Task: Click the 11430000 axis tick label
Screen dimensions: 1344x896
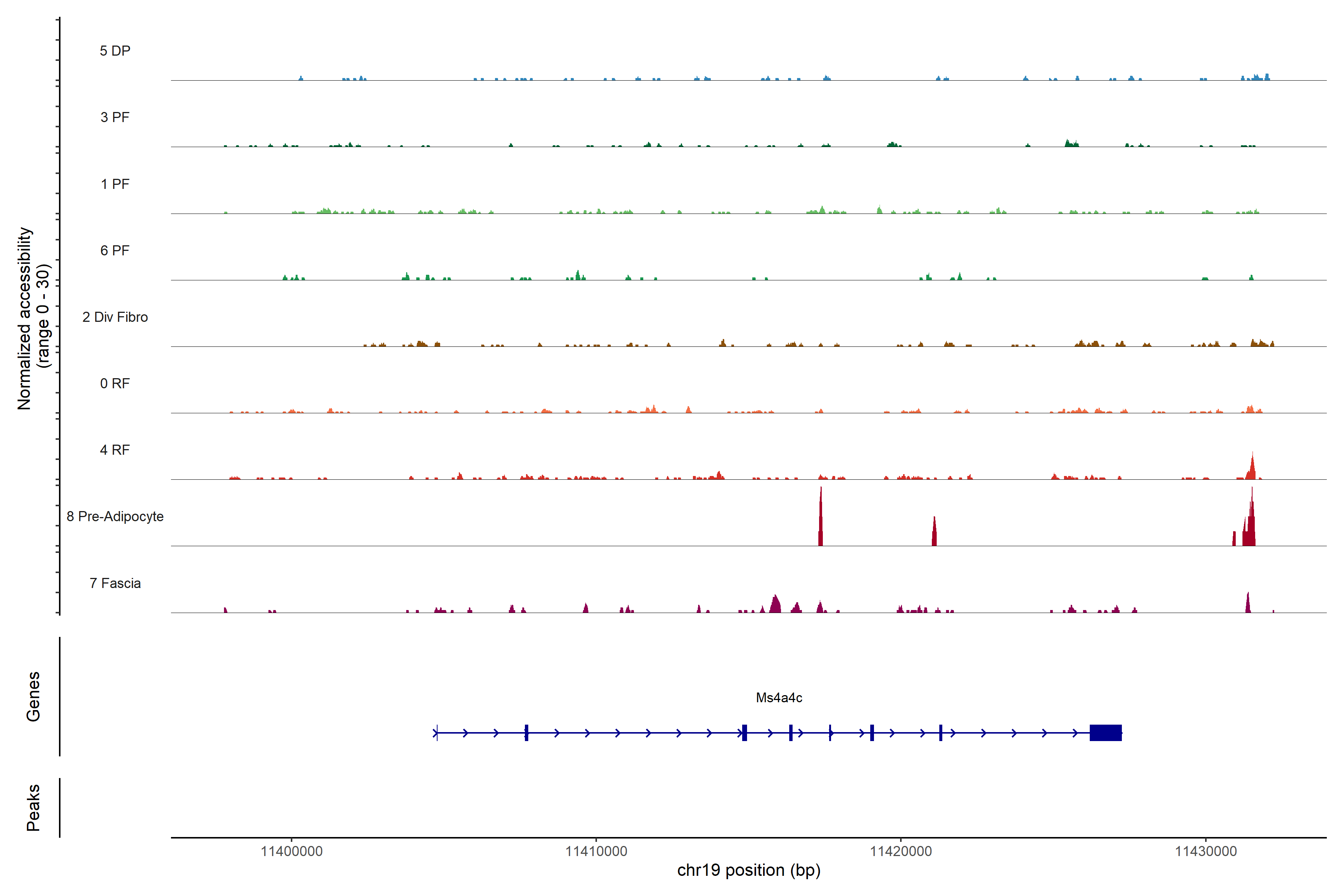Action: [x=1206, y=852]
